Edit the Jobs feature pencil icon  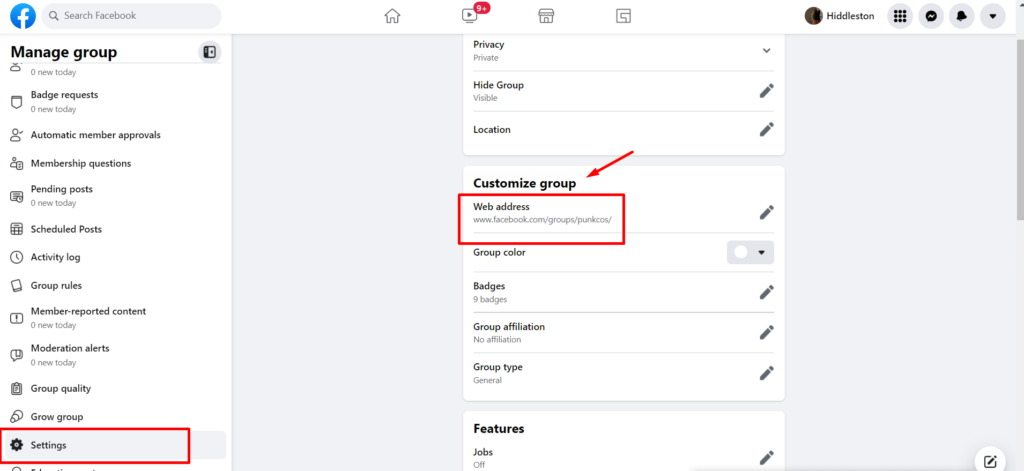767,458
